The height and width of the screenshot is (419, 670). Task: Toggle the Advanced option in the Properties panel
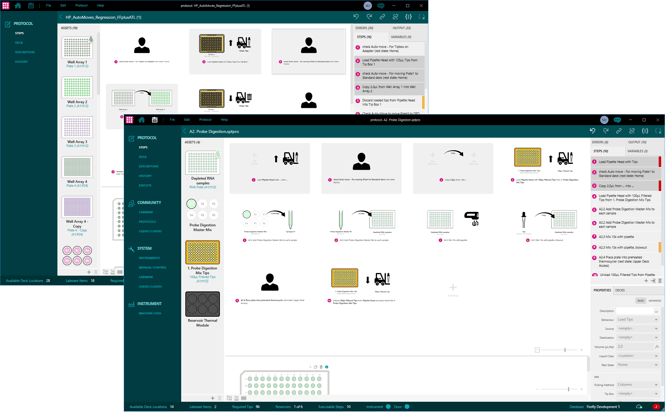click(x=655, y=301)
